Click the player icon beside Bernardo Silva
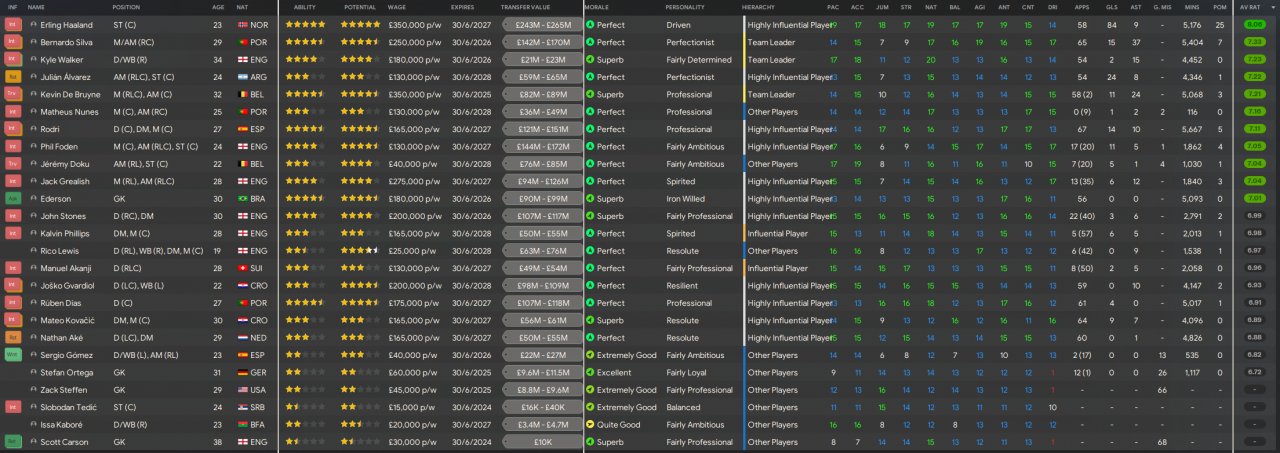The image size is (1280, 453). [x=33, y=42]
